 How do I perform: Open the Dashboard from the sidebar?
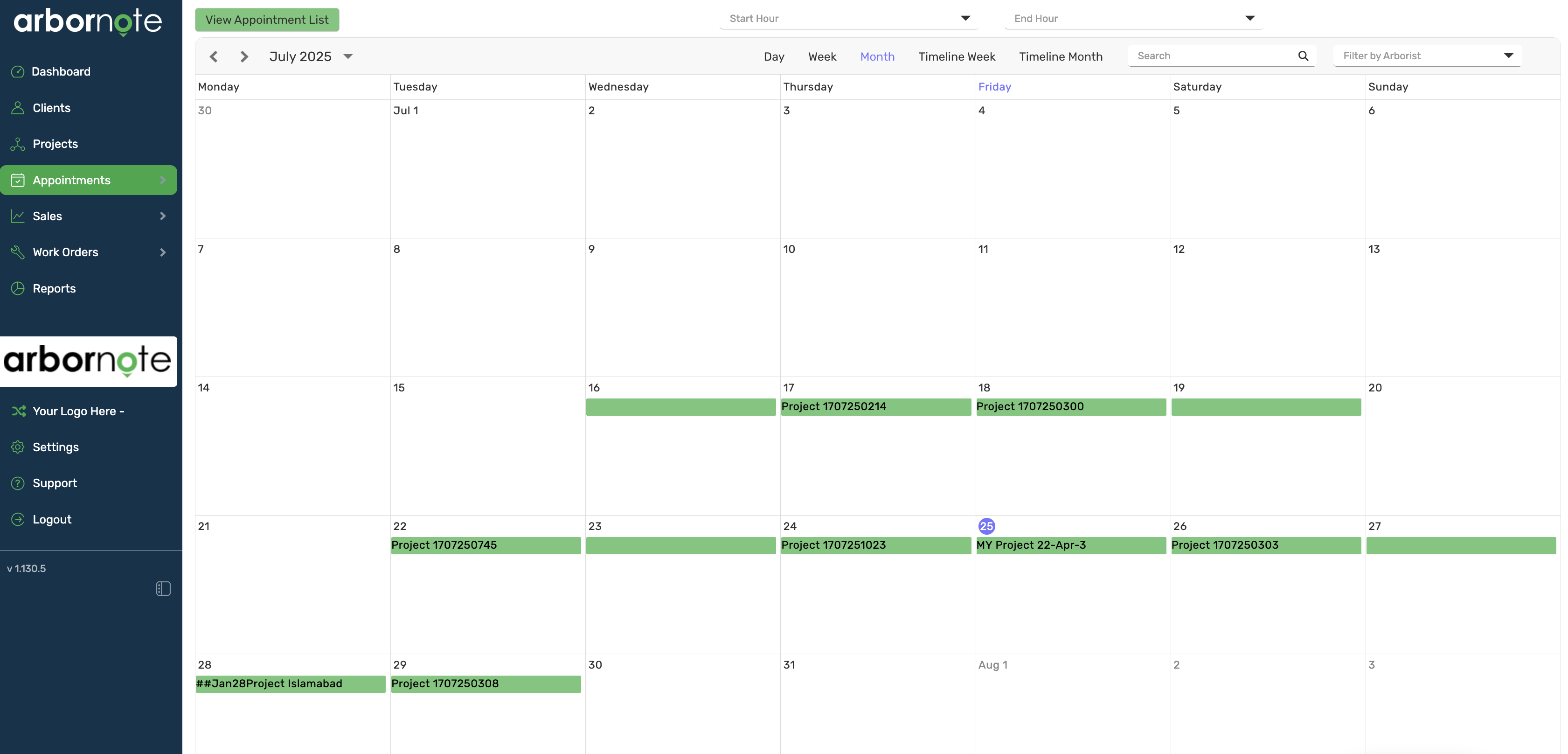pos(18,71)
